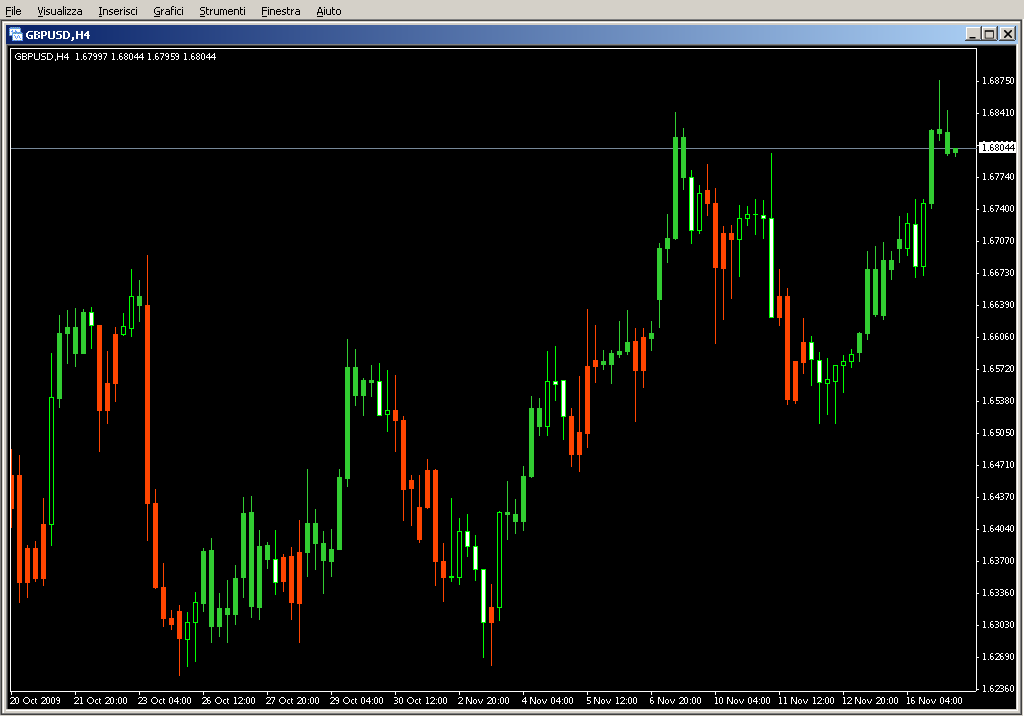Viewport: 1024px width, 717px height.
Task: Click the 30 Oct 12:00 time axis label
Action: 421,701
